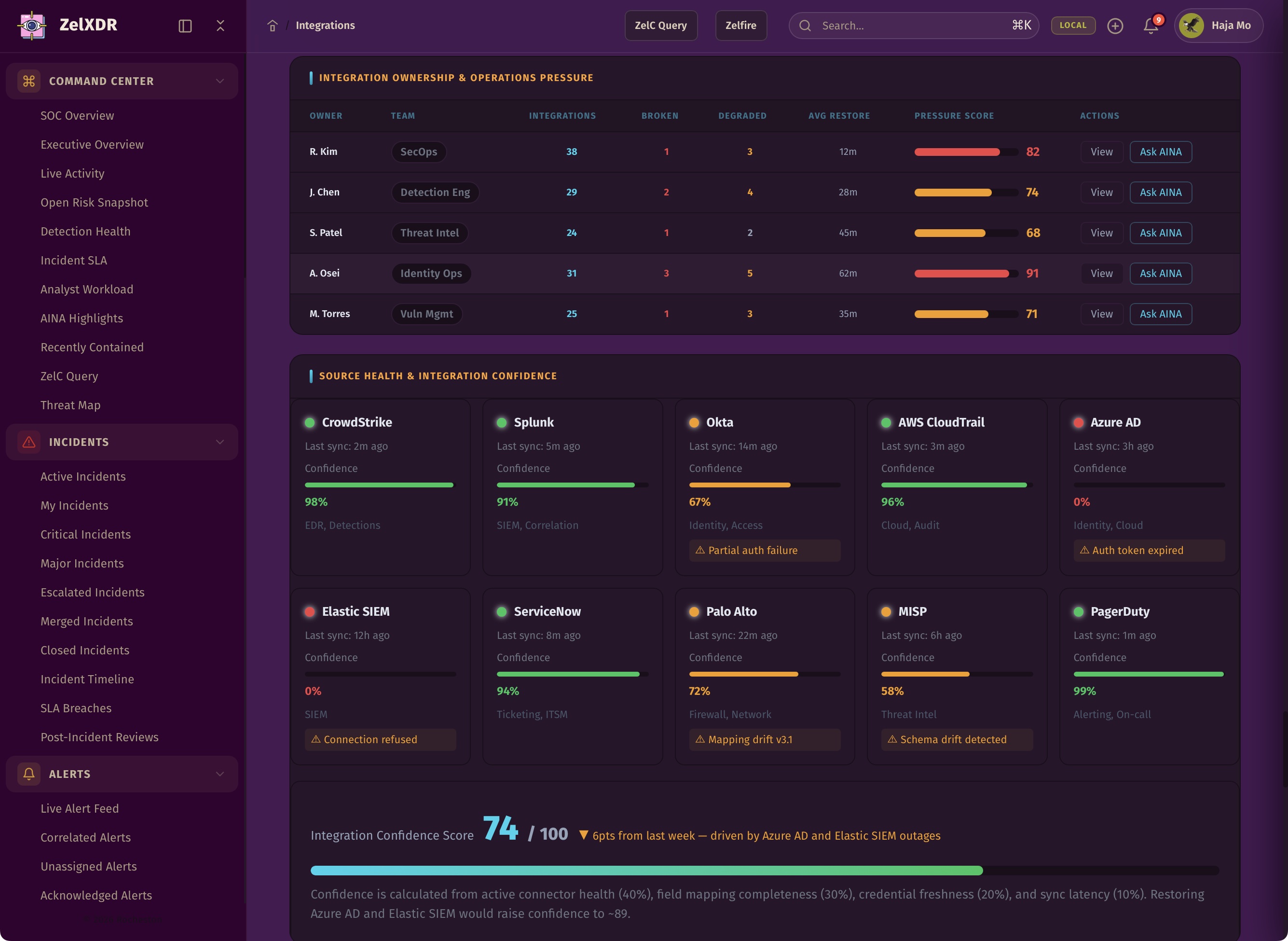Collapse the Command Center section chevron
The width and height of the screenshot is (1288, 941).
click(x=220, y=81)
